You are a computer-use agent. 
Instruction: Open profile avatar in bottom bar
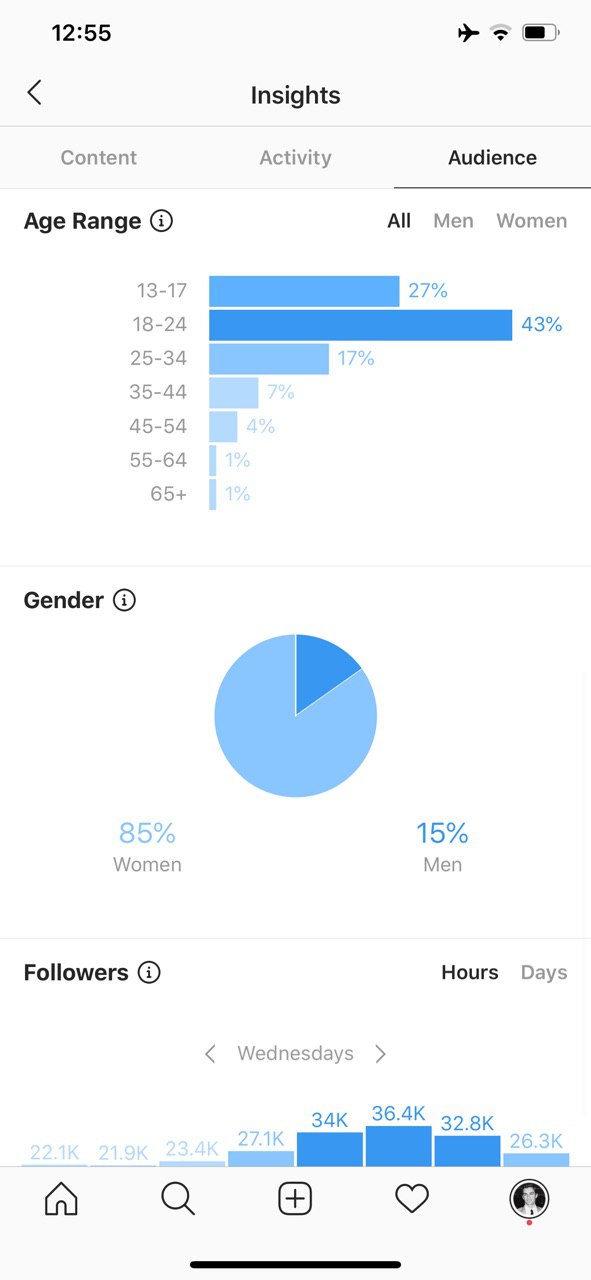(x=529, y=1199)
